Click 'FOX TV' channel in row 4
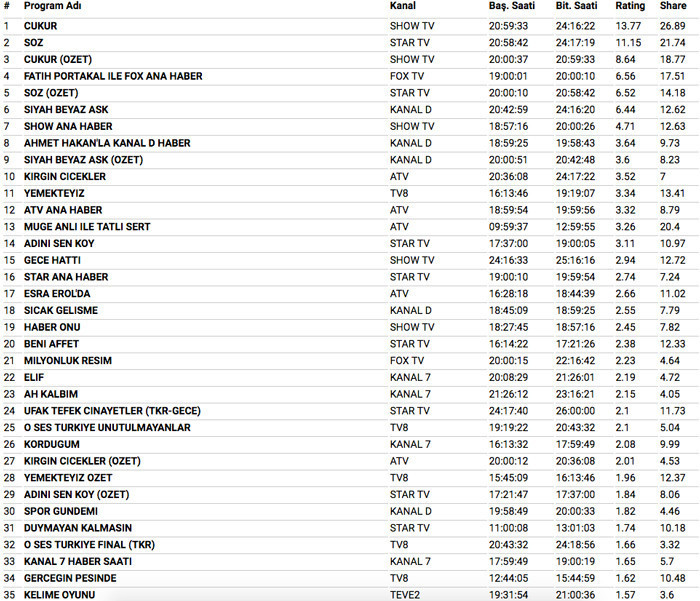The width and height of the screenshot is (700, 601). [x=407, y=76]
